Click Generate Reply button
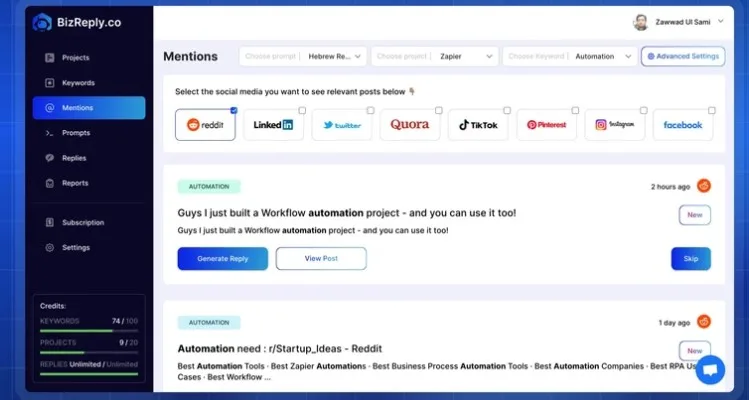The width and height of the screenshot is (749, 400). click(x=223, y=259)
